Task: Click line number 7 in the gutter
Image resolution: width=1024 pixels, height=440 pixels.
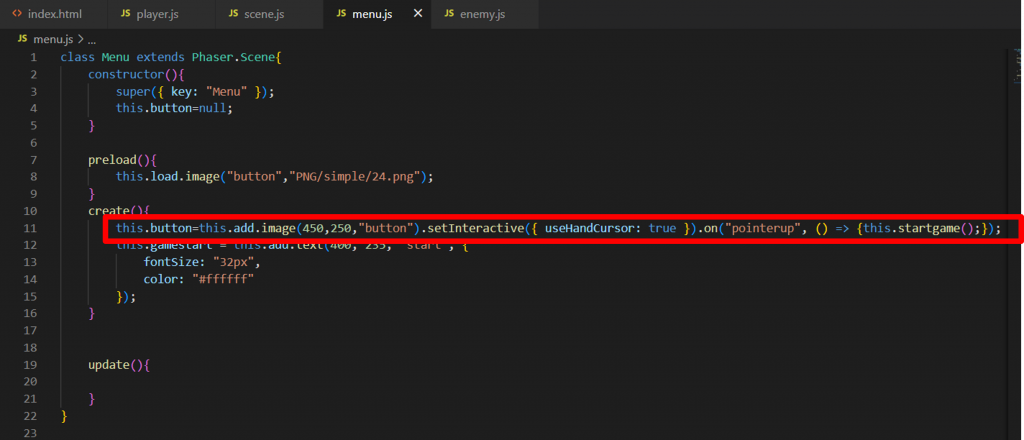Action: [x=33, y=160]
